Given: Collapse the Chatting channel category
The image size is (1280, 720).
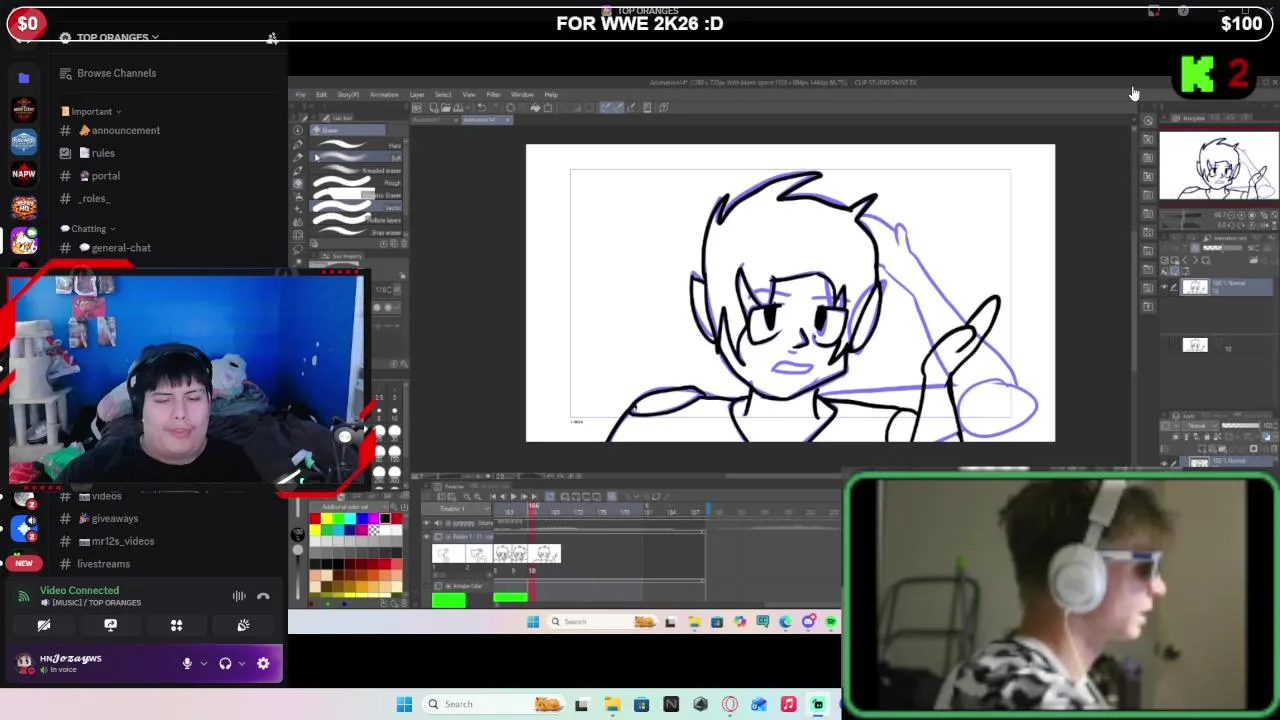Looking at the screenshot, I should (88, 228).
